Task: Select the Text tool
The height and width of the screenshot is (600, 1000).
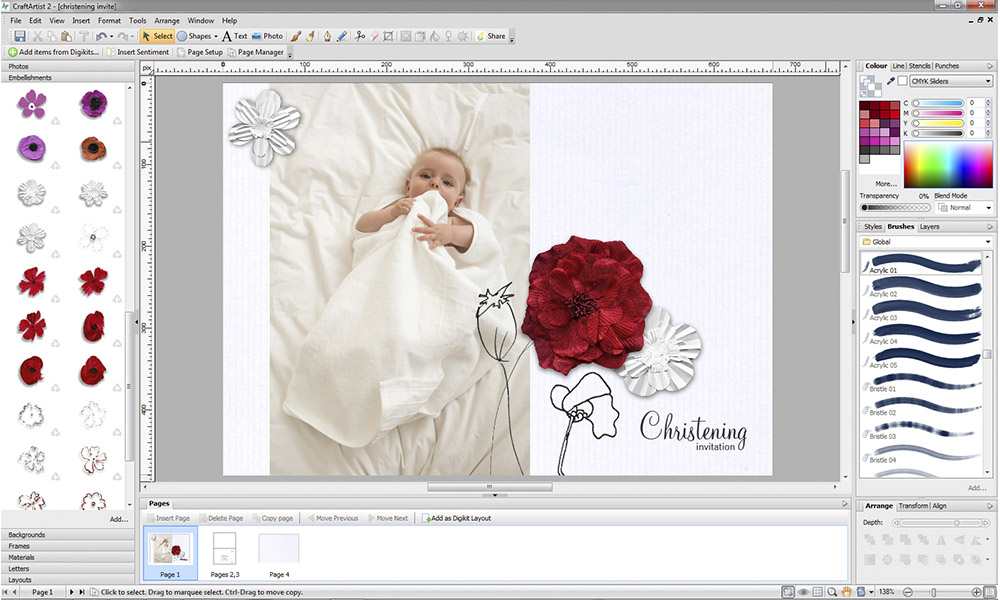Action: coord(235,36)
